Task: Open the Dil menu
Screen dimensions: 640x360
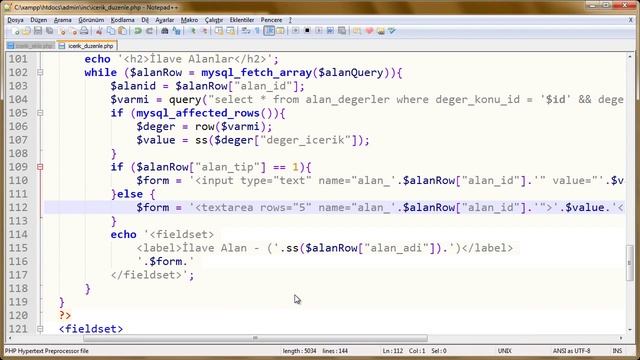Action: tap(145, 20)
